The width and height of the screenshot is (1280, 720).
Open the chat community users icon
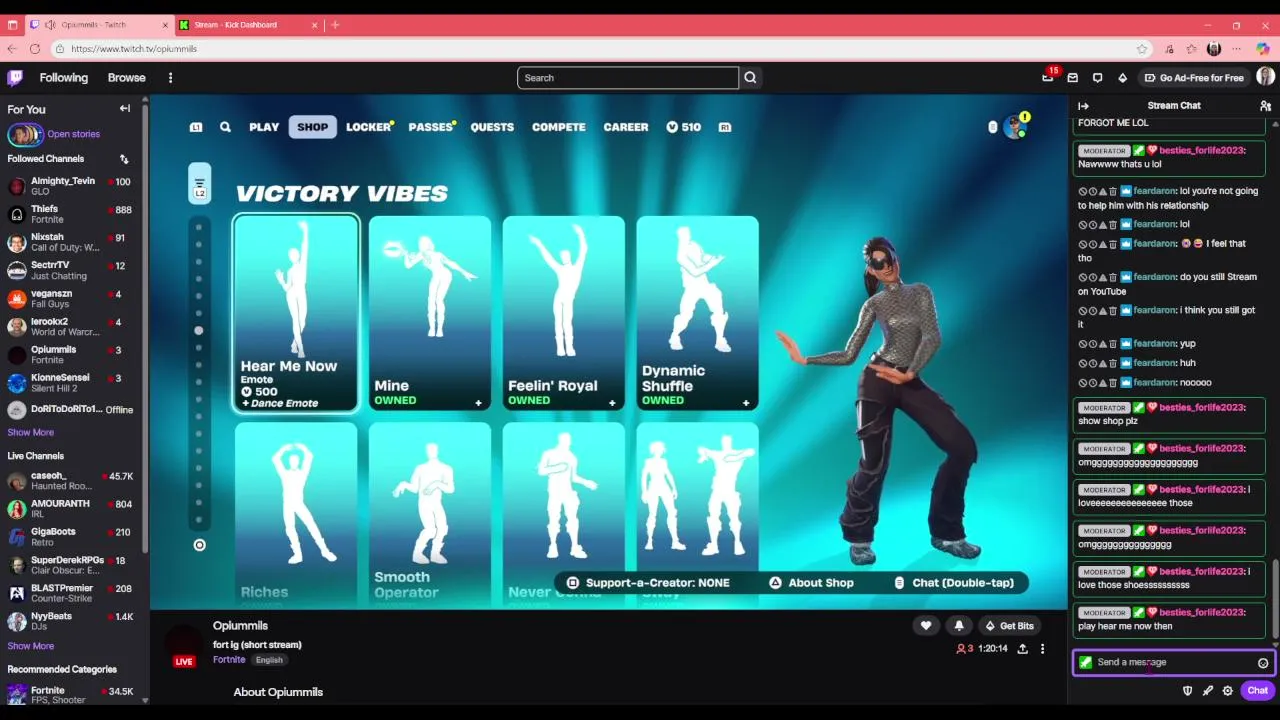tap(1265, 105)
